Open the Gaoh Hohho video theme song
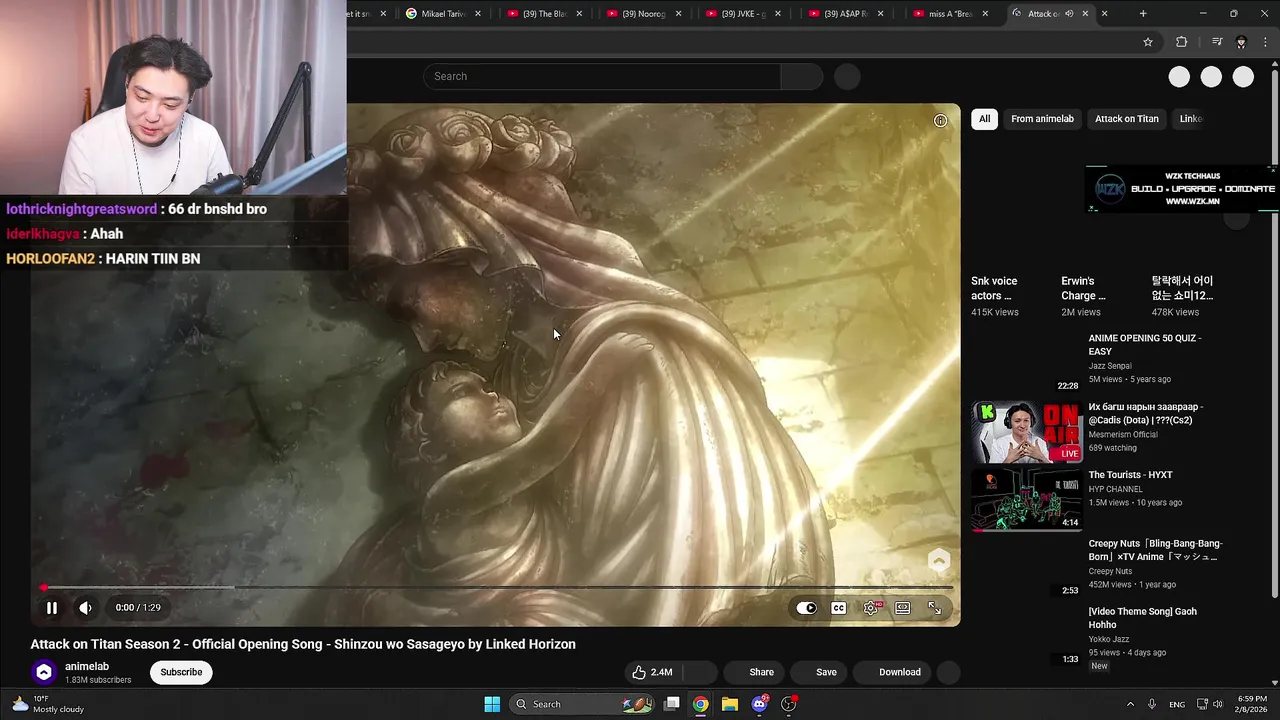This screenshot has width=1280, height=720. point(1143,618)
